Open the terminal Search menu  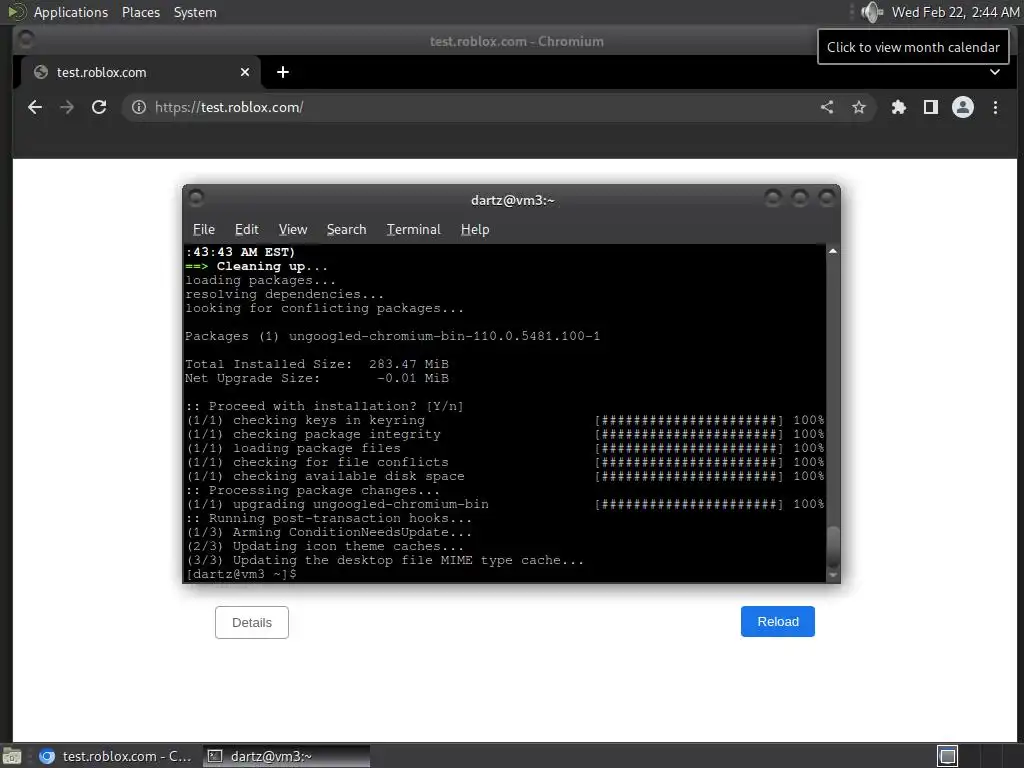click(346, 229)
